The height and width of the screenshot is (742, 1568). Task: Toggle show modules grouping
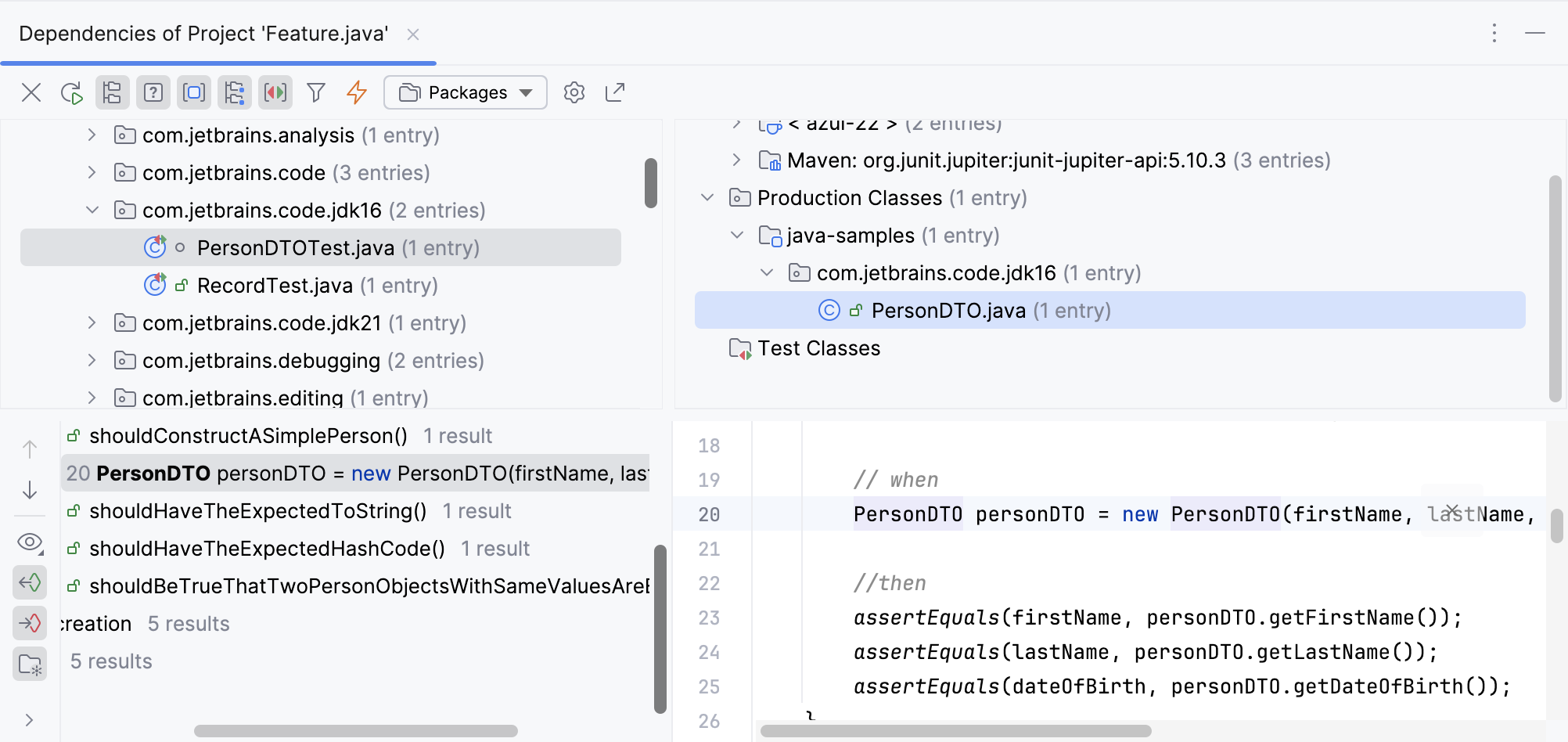193,92
